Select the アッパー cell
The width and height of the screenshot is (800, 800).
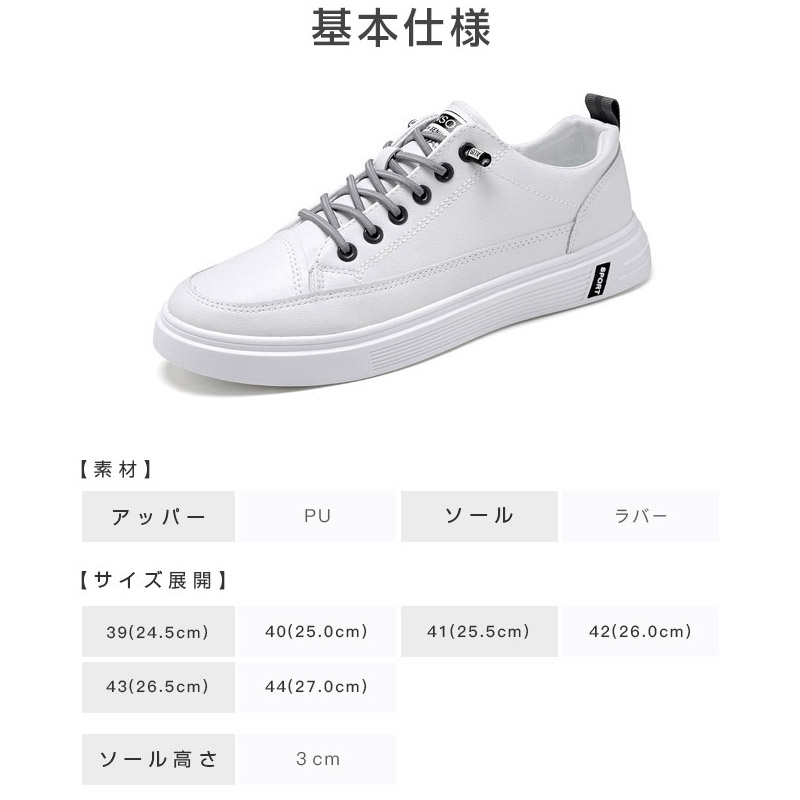[158, 516]
